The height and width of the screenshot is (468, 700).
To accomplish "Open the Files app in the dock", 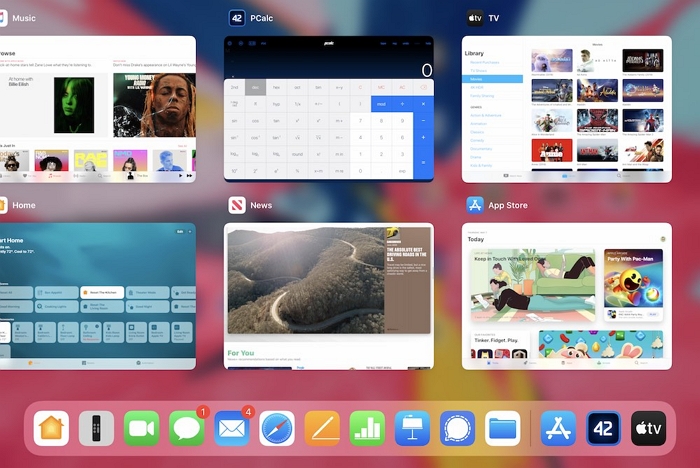I will pyautogui.click(x=502, y=429).
